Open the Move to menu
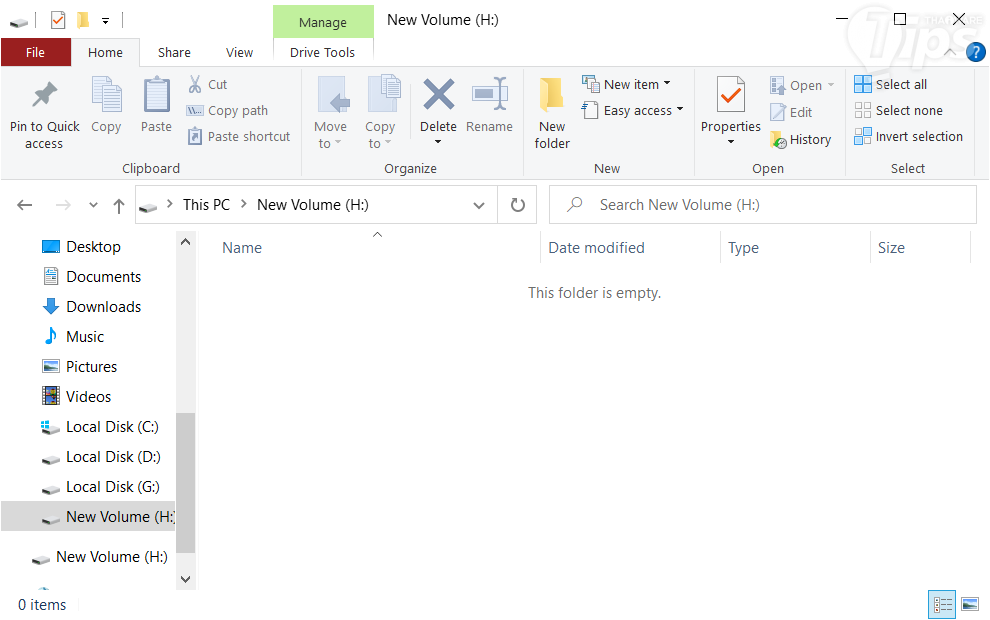 [x=330, y=112]
